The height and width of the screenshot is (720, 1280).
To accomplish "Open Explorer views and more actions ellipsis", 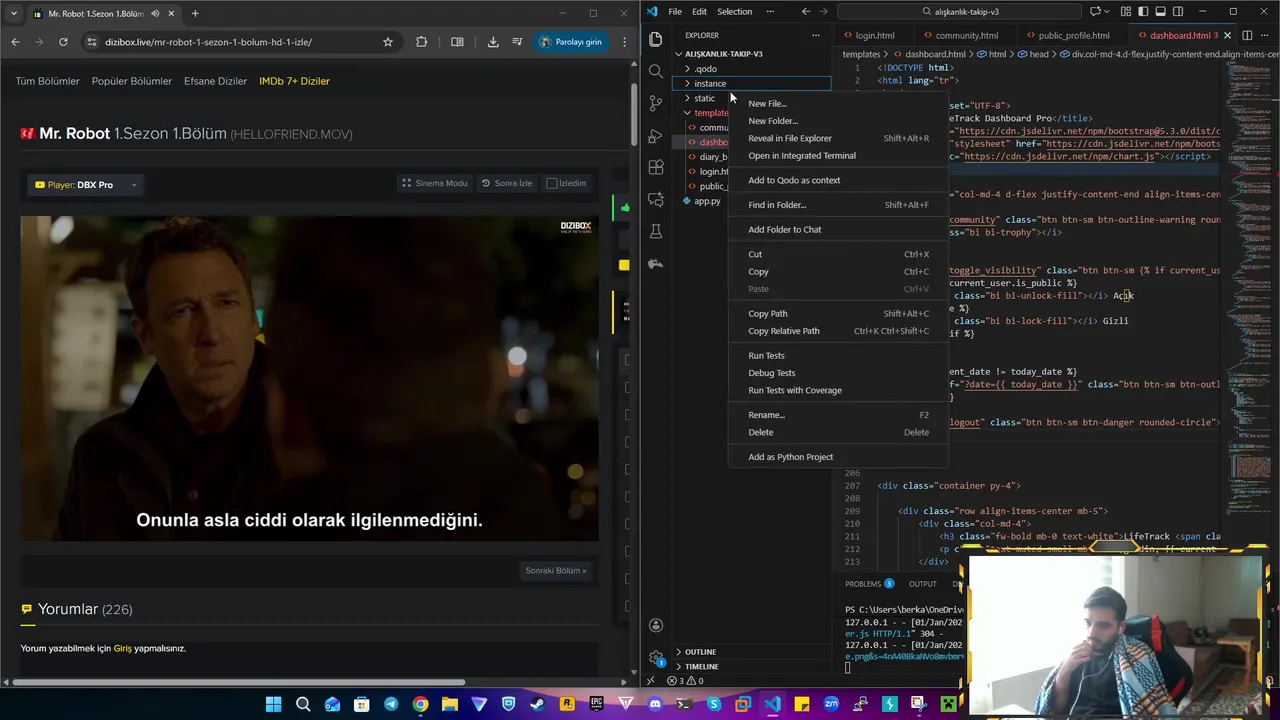I will click(816, 35).
